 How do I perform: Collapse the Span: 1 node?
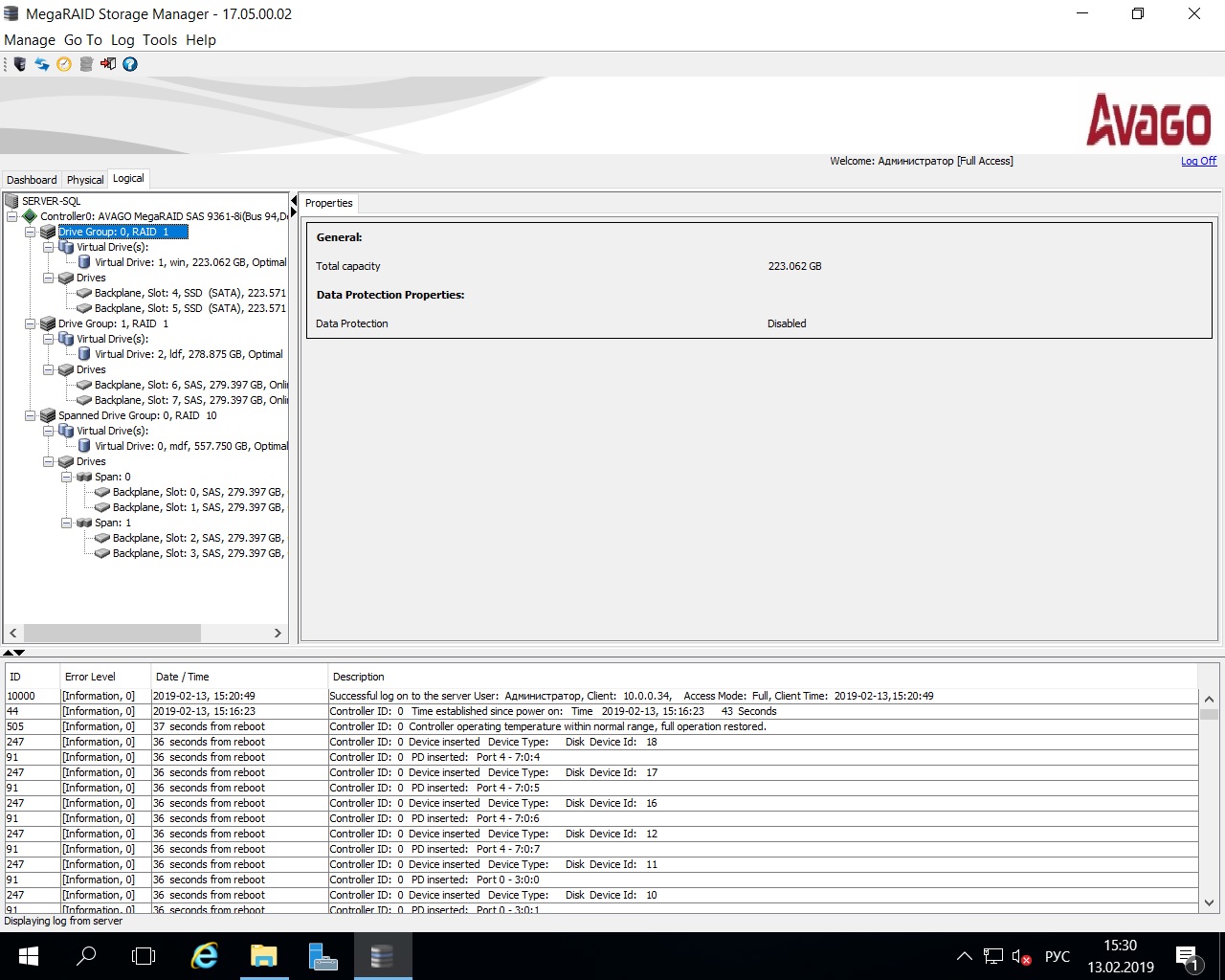coord(67,523)
